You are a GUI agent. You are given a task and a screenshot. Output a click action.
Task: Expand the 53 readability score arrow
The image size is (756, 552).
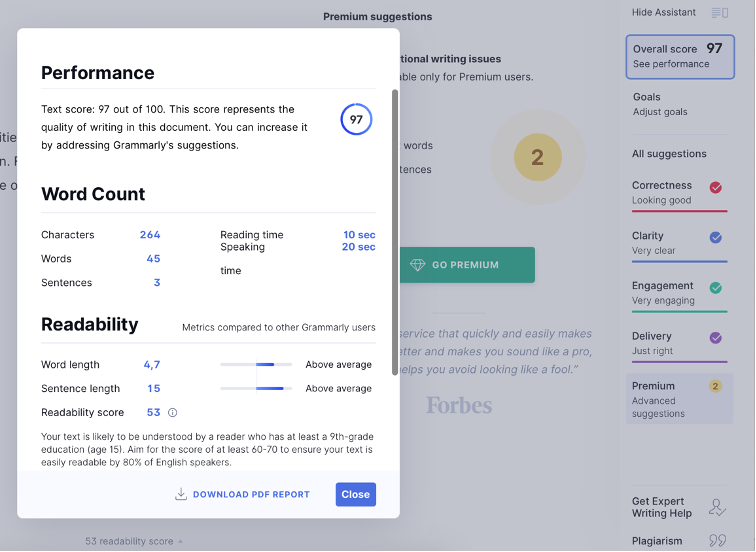tap(180, 541)
